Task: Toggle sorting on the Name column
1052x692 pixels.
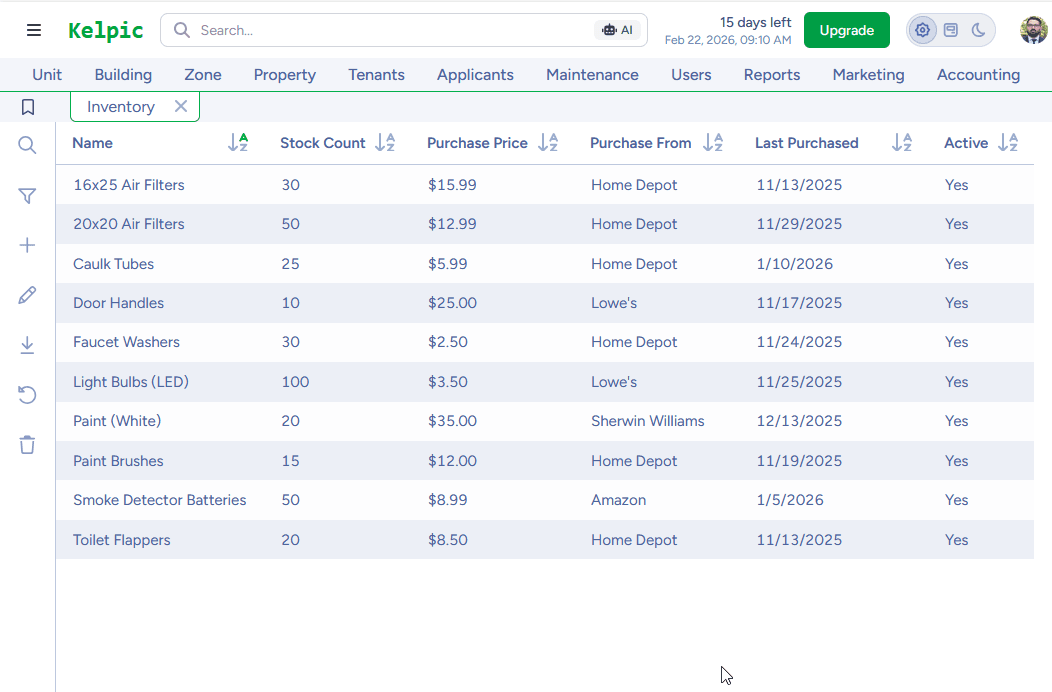Action: click(238, 142)
